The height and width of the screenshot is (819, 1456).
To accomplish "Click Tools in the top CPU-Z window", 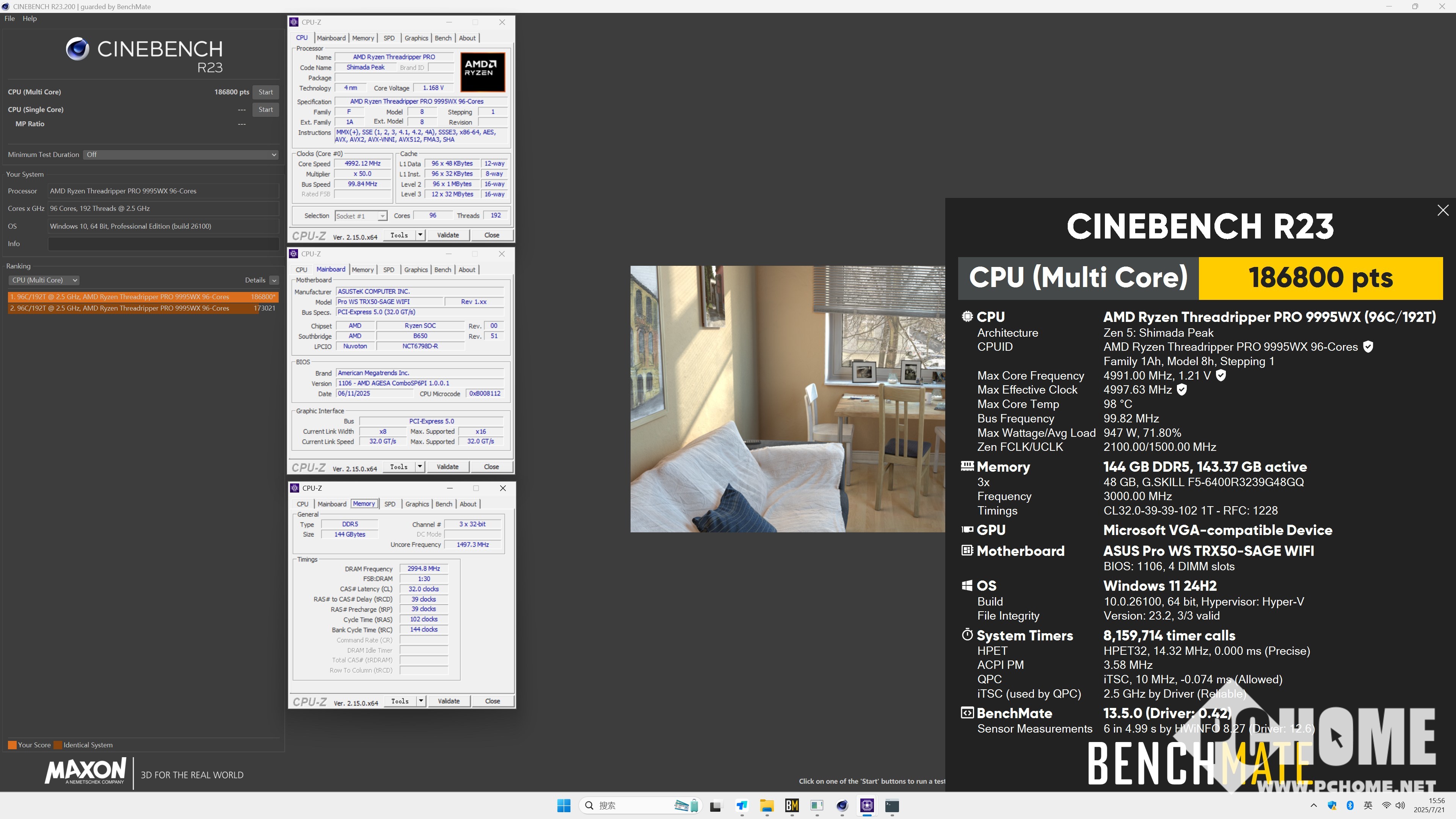I will 399,235.
